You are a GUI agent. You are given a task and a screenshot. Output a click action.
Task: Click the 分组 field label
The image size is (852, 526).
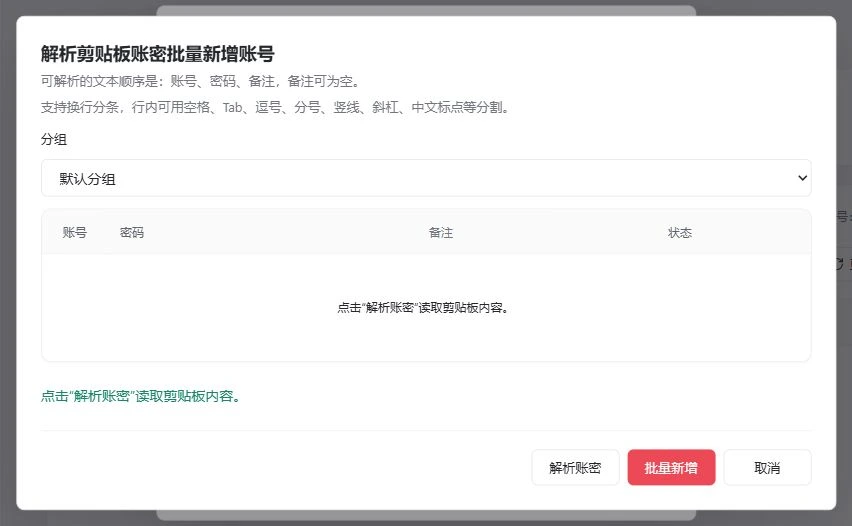point(54,139)
